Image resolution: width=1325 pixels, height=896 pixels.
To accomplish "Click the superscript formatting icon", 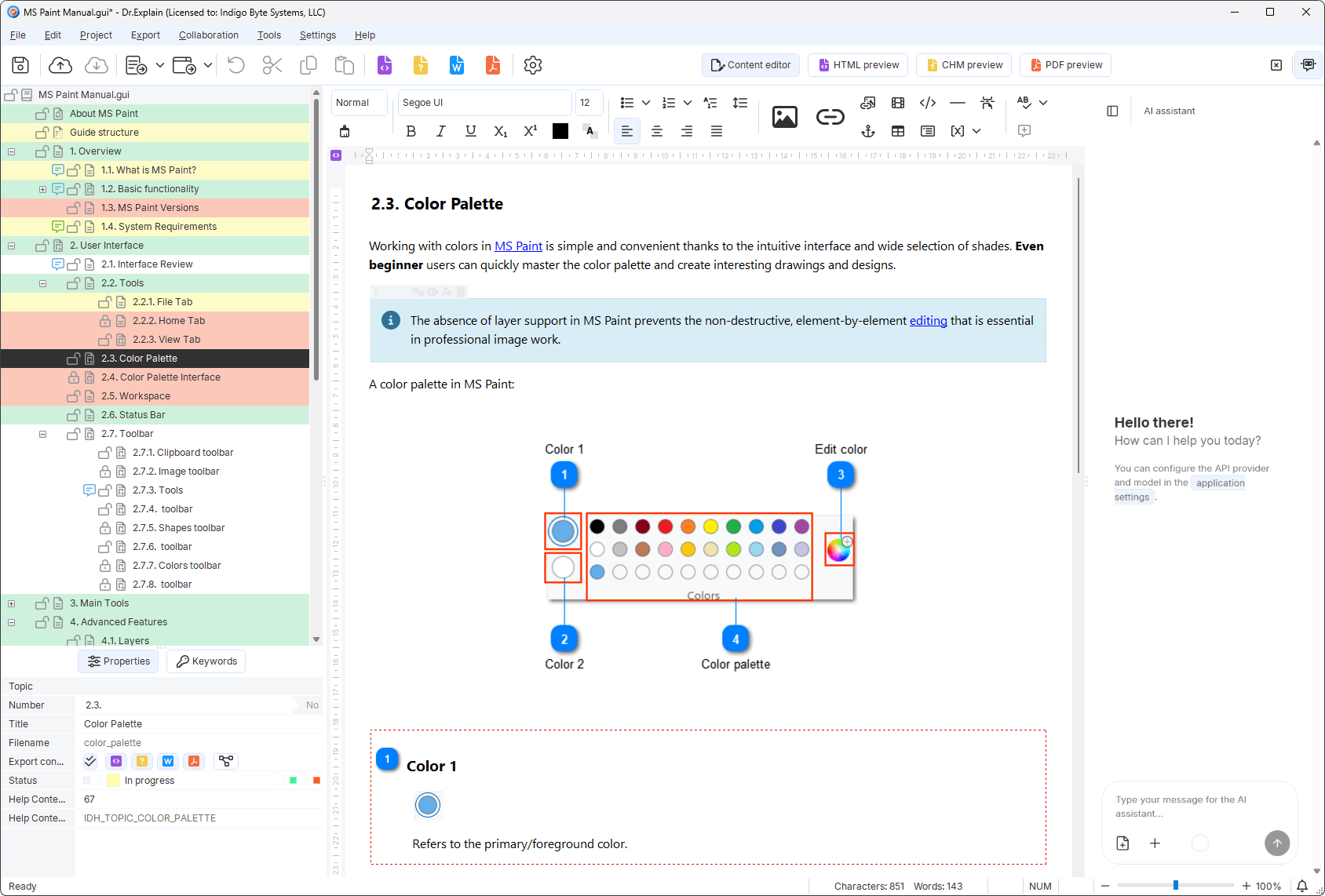I will pyautogui.click(x=531, y=131).
